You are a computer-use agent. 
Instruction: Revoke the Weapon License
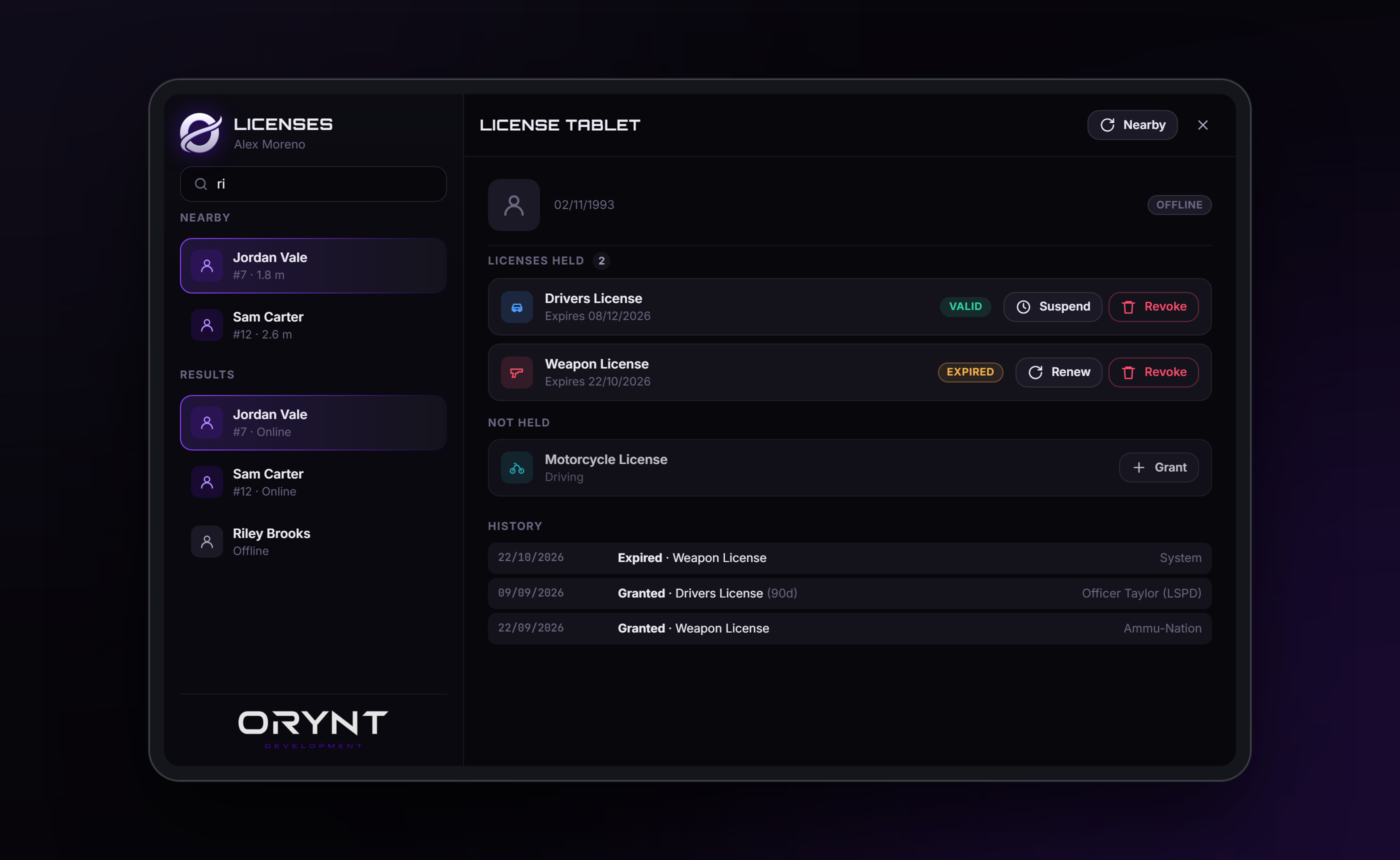[x=1153, y=372]
